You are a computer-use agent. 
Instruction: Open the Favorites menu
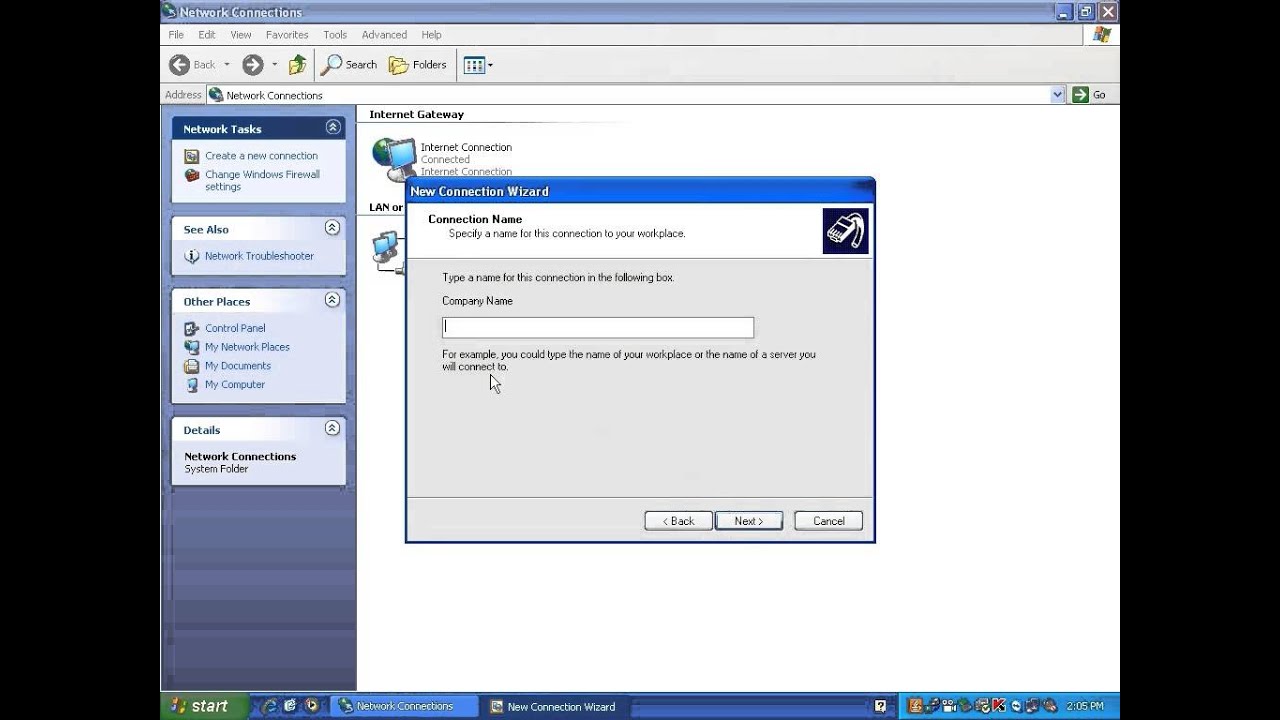pyautogui.click(x=287, y=34)
